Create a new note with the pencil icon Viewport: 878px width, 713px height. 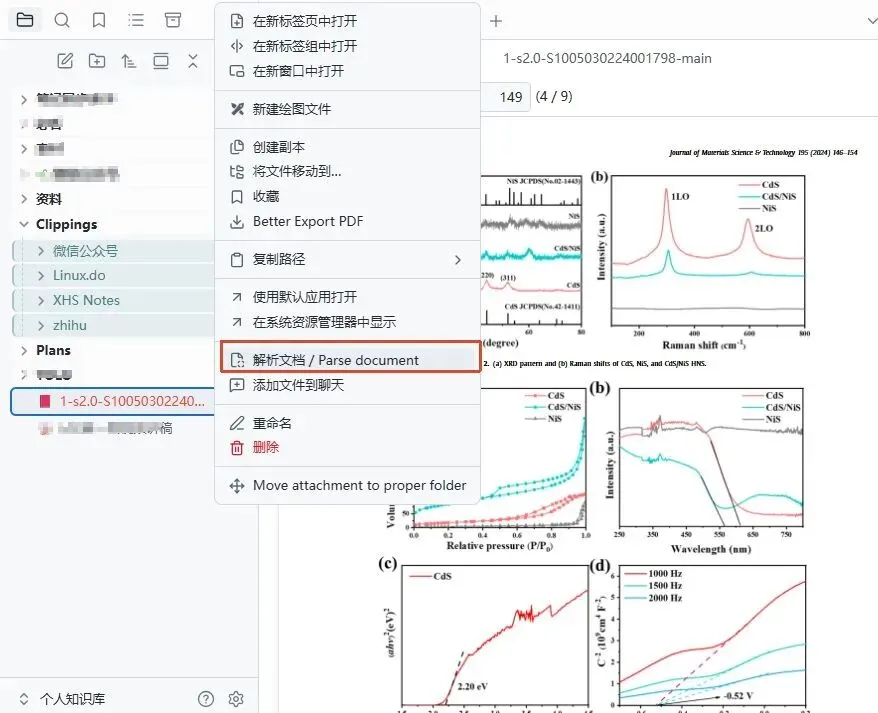tap(65, 60)
